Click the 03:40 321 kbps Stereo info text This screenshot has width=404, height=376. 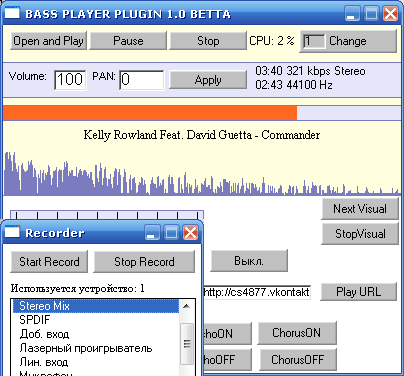point(310,71)
